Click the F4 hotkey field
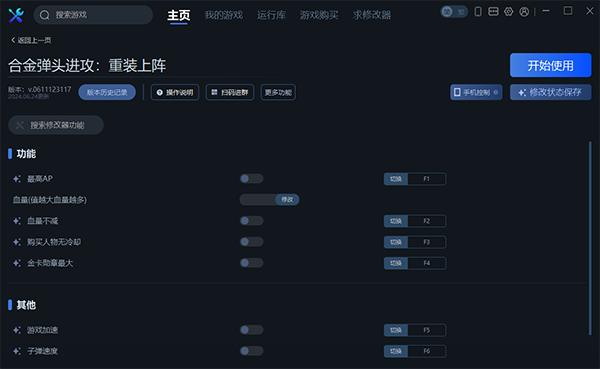The image size is (600, 369). coord(427,263)
